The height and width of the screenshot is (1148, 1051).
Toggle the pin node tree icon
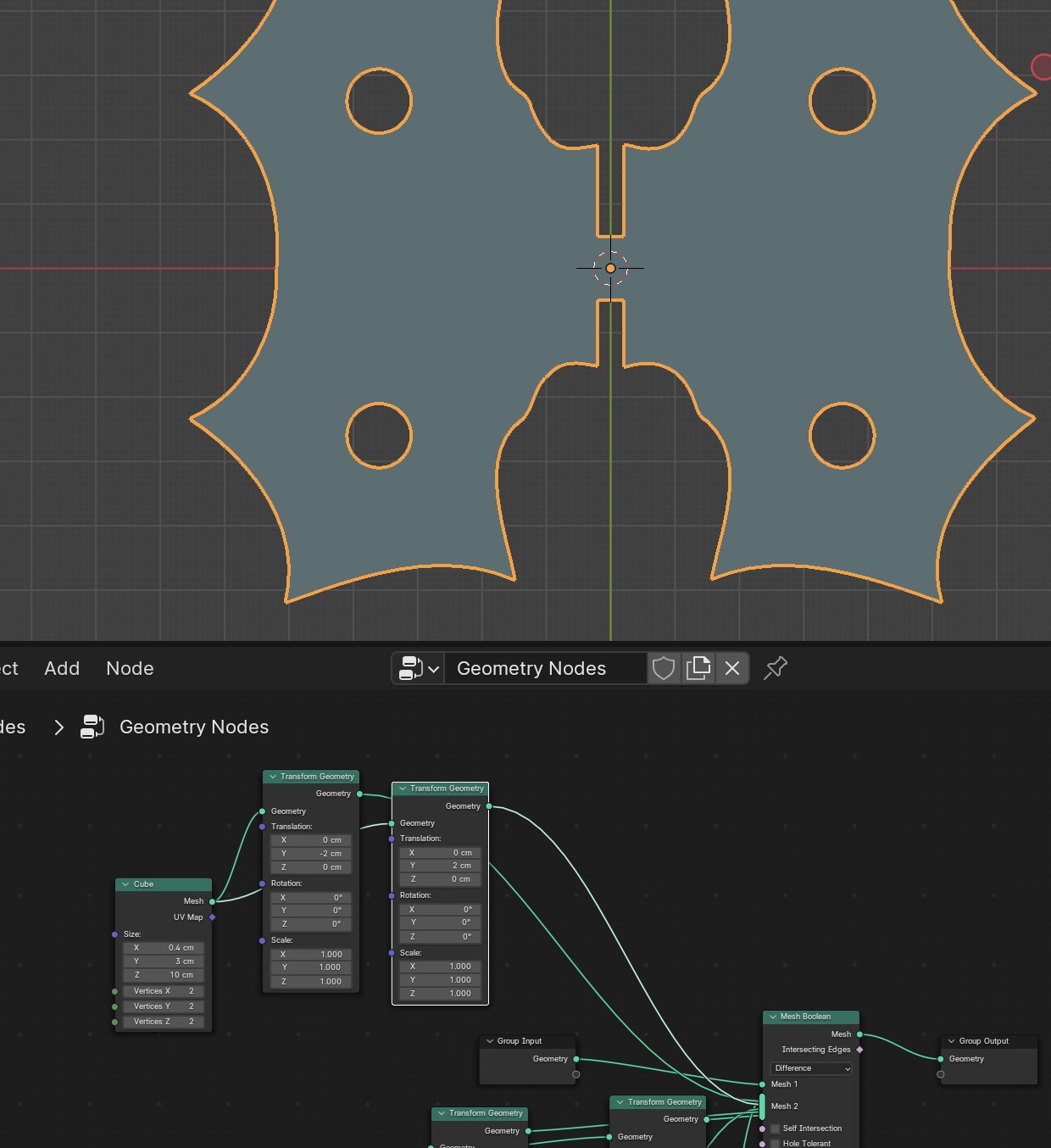(x=776, y=668)
